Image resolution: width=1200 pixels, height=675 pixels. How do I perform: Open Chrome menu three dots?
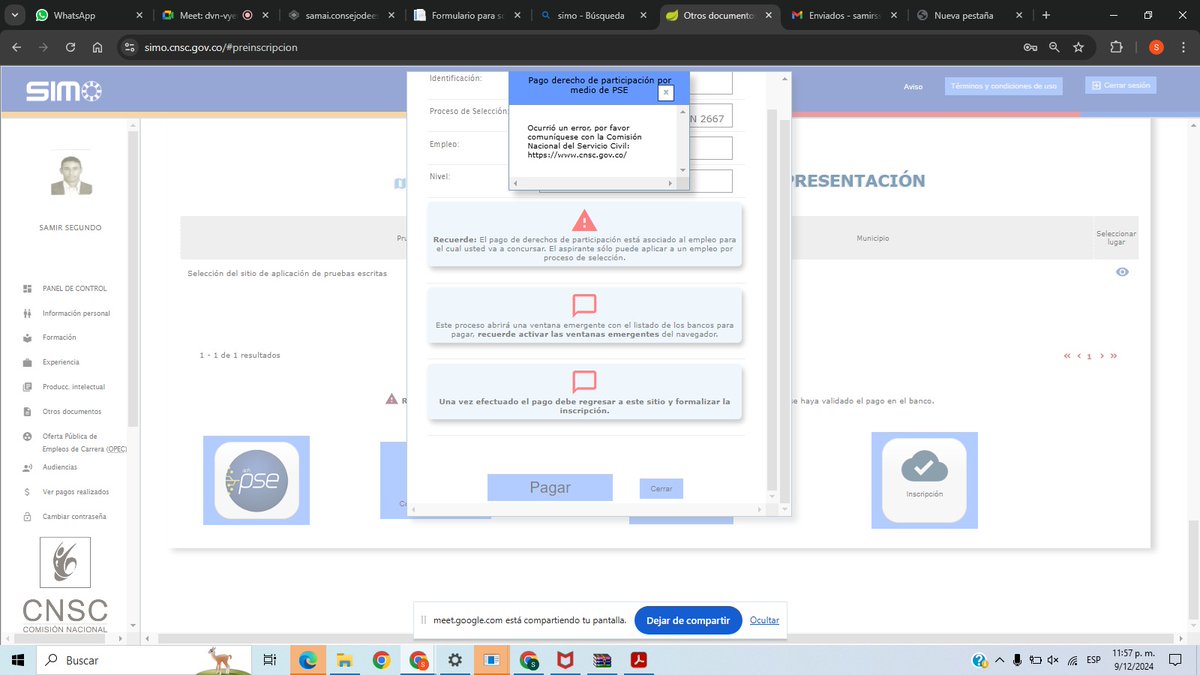(x=1183, y=47)
